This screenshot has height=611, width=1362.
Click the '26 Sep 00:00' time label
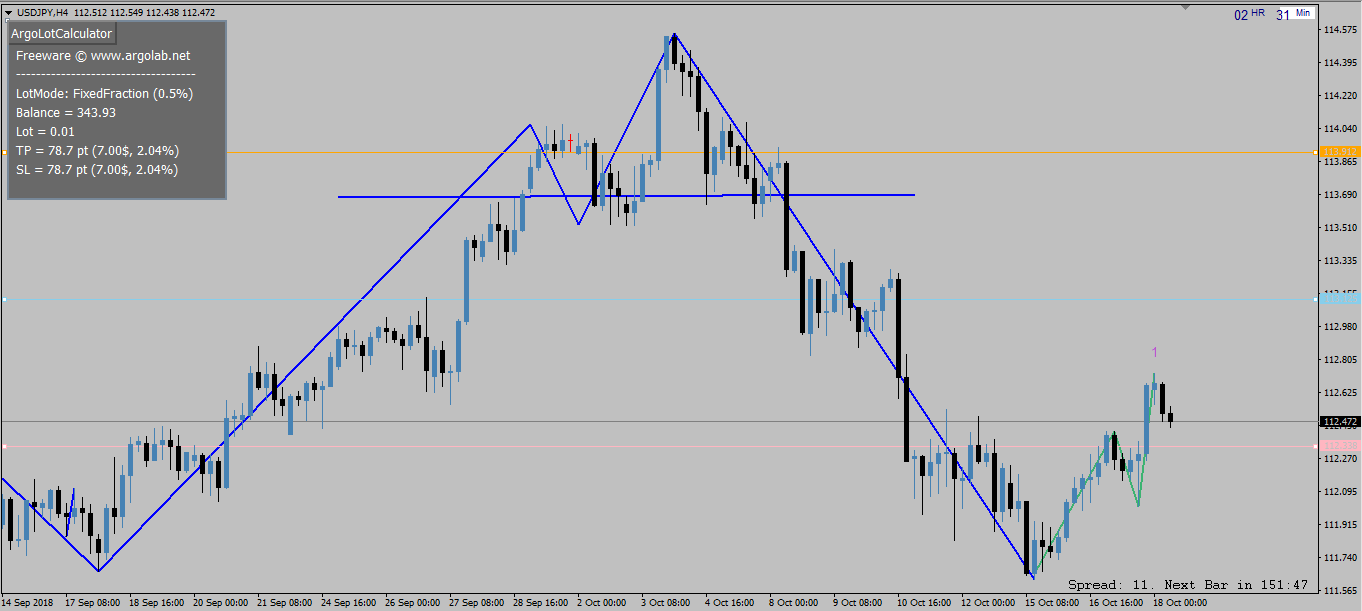pyautogui.click(x=413, y=604)
